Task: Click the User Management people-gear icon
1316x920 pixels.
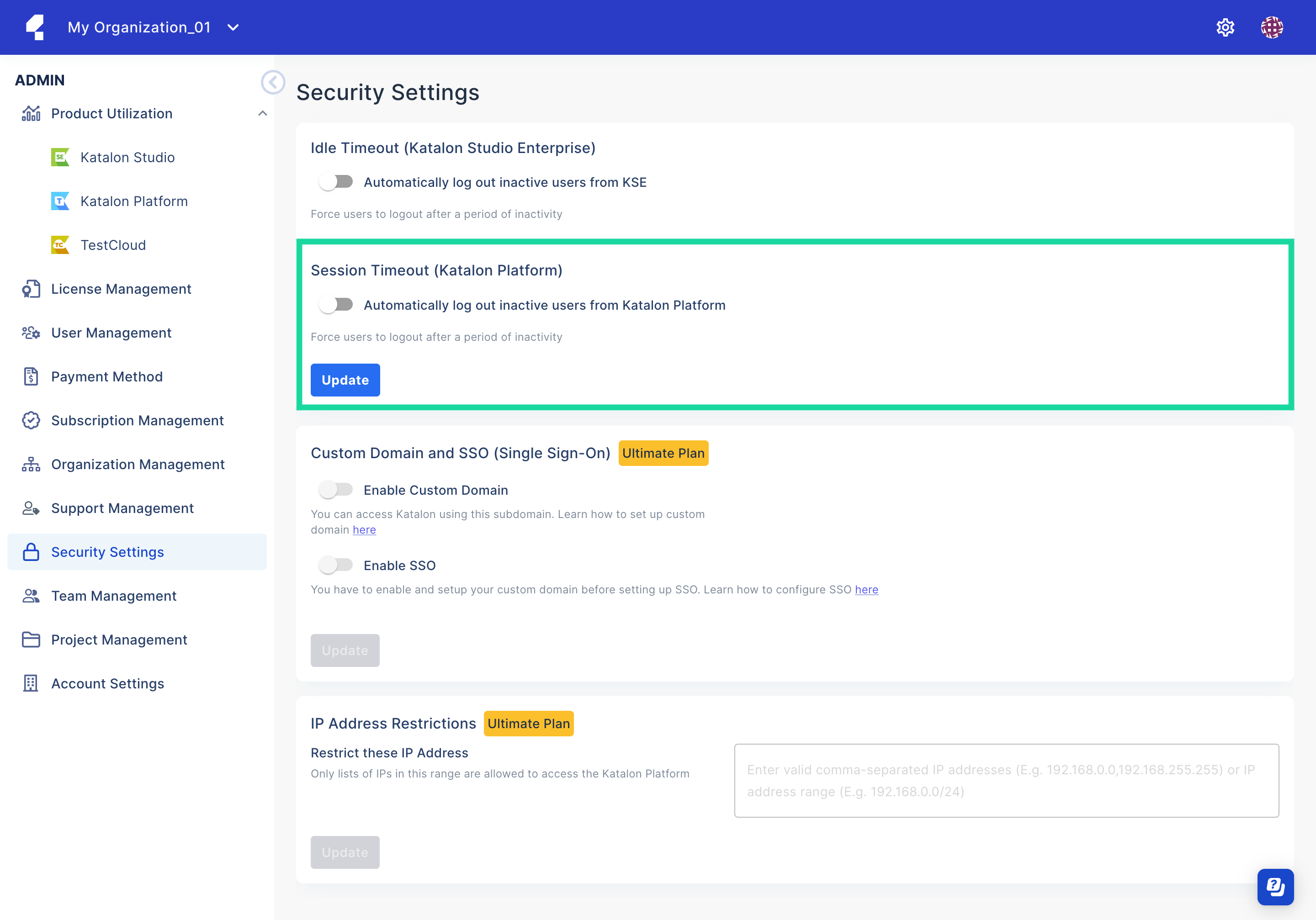Action: [x=31, y=333]
